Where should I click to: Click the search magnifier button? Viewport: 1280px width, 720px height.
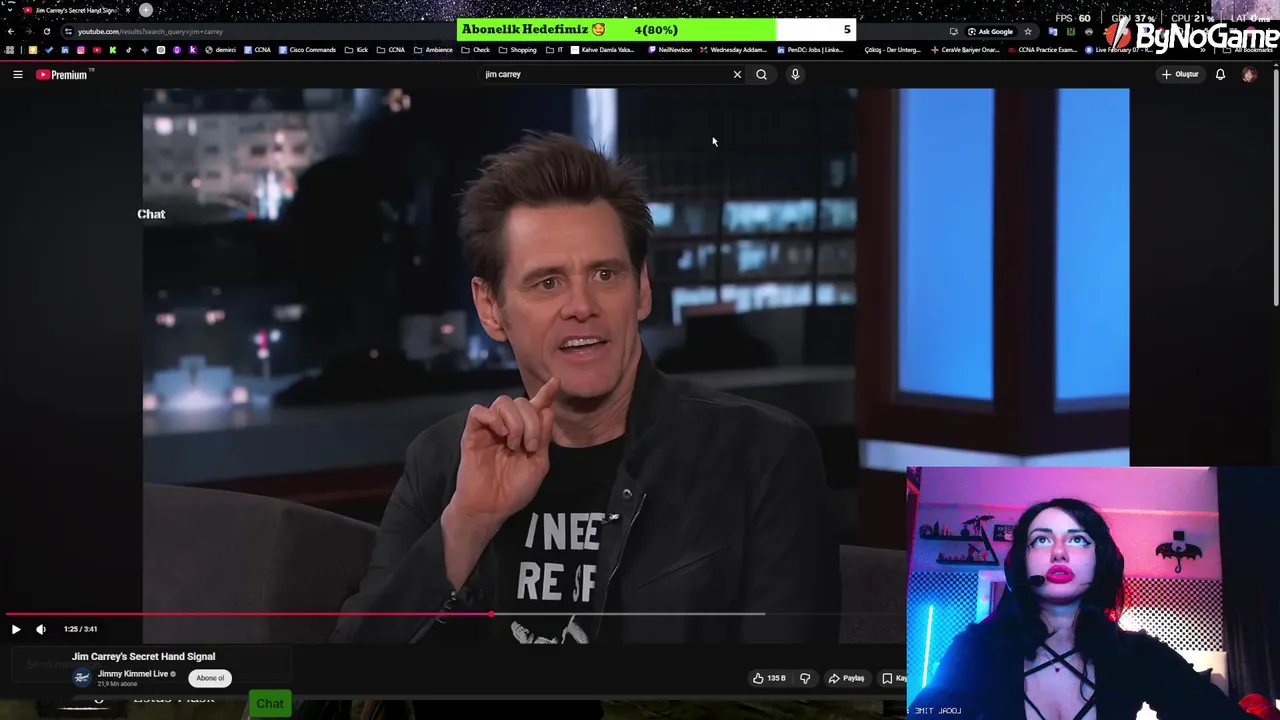761,74
